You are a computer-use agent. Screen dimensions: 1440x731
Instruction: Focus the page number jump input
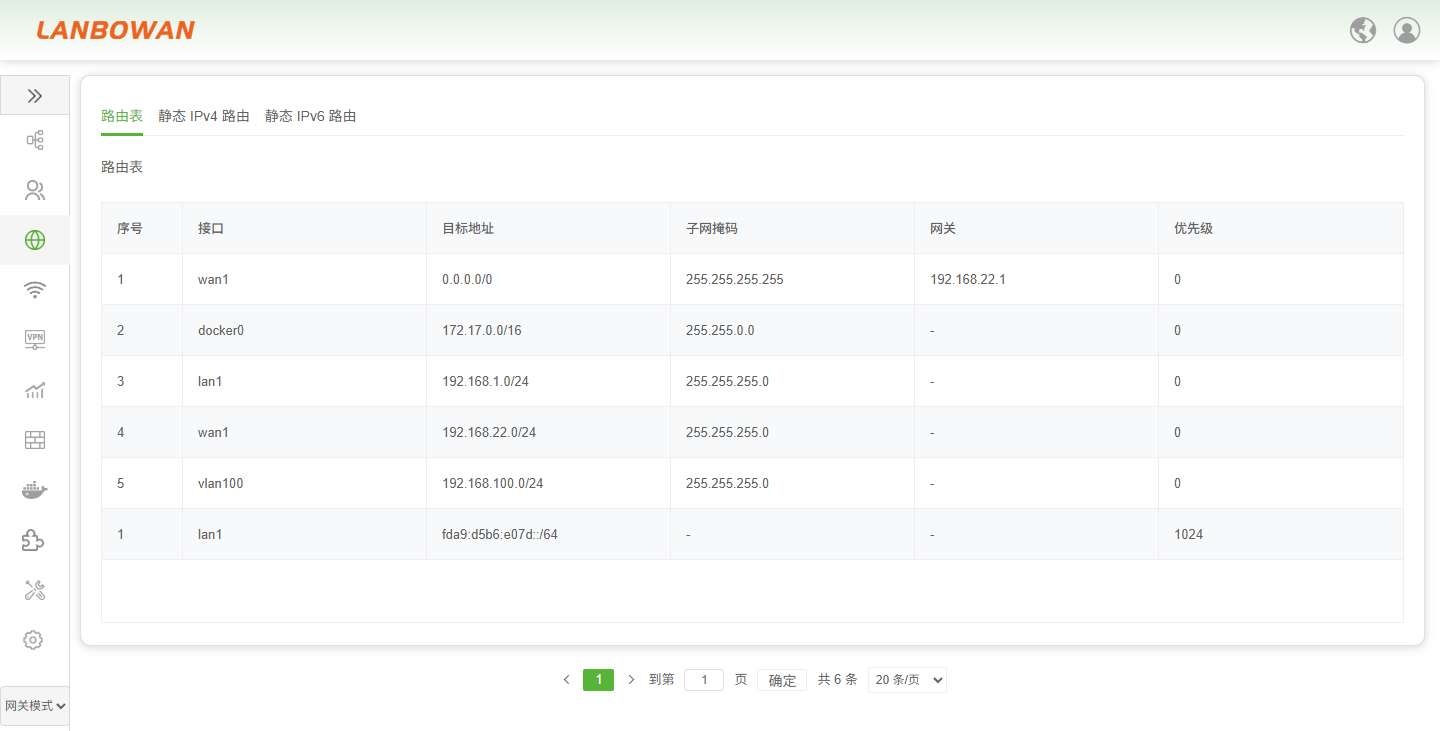pos(704,680)
